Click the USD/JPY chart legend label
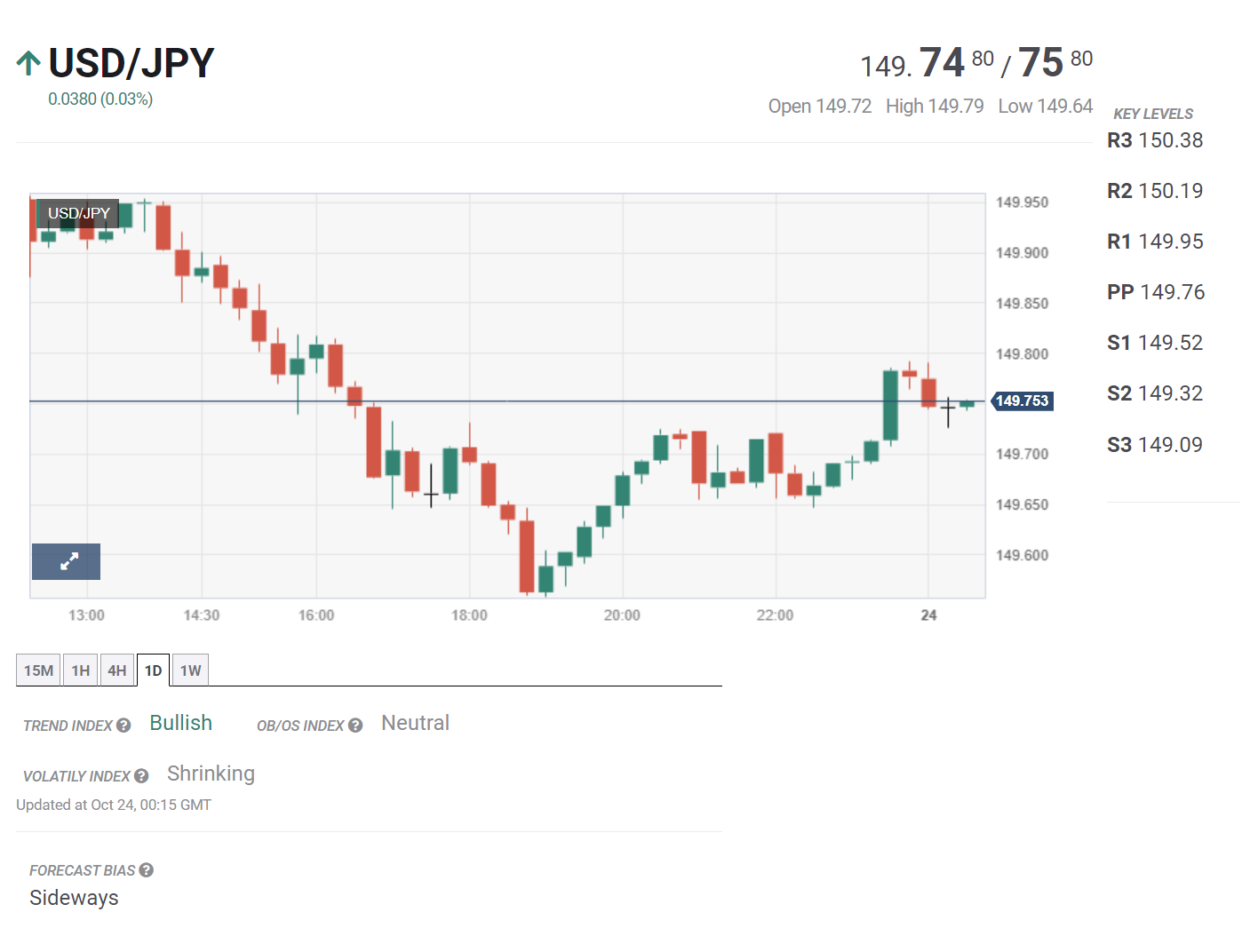 tap(78, 213)
